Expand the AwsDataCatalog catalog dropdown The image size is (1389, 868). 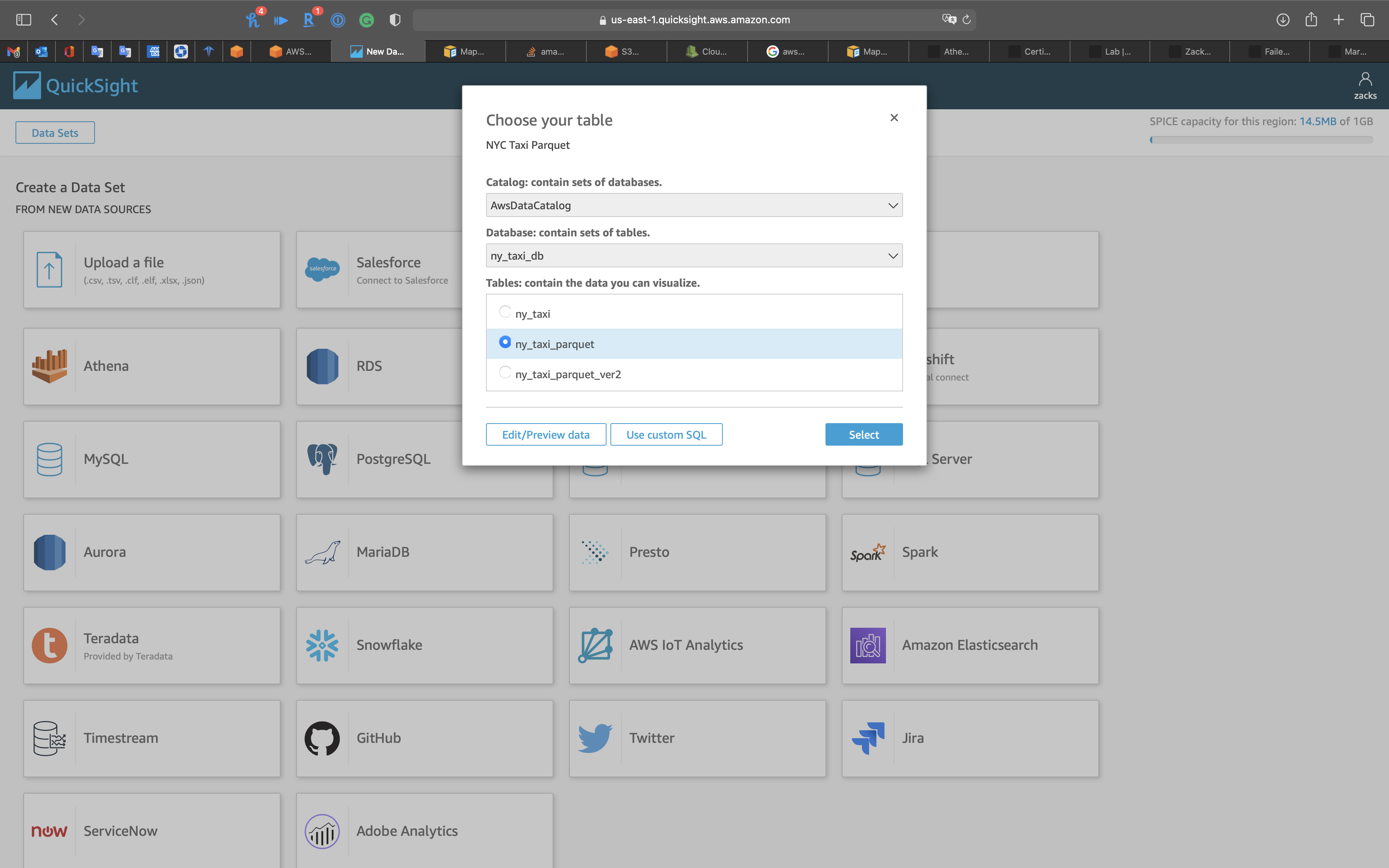(693, 205)
